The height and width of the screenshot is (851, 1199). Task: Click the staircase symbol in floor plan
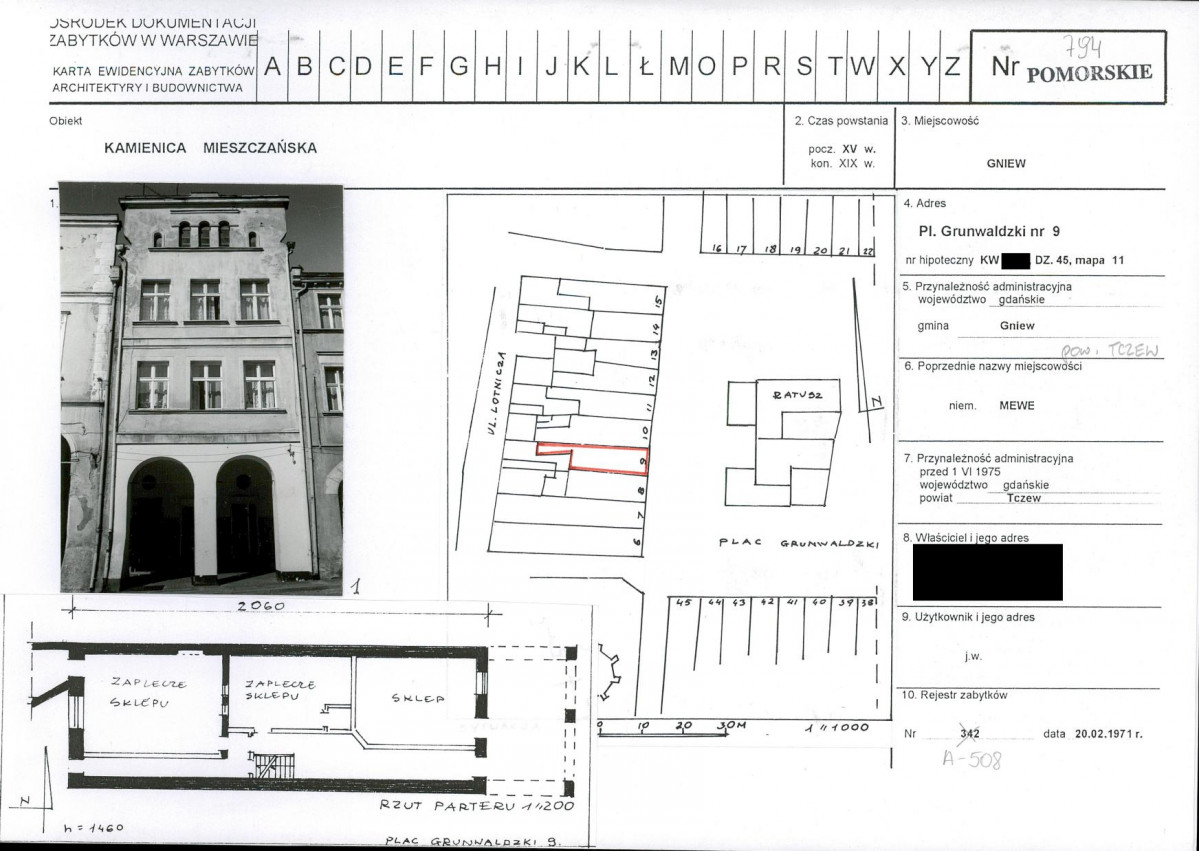tap(274, 765)
